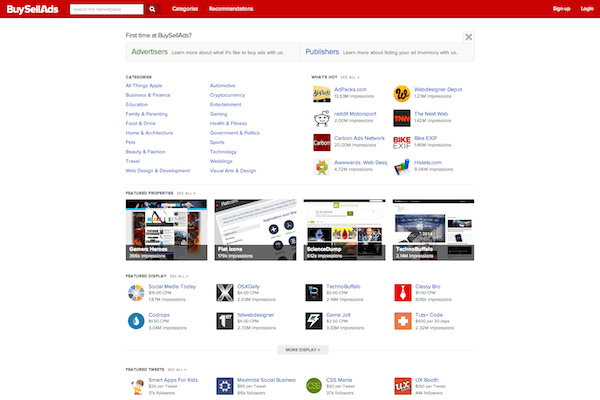Open the Food & Drink category

140,123
